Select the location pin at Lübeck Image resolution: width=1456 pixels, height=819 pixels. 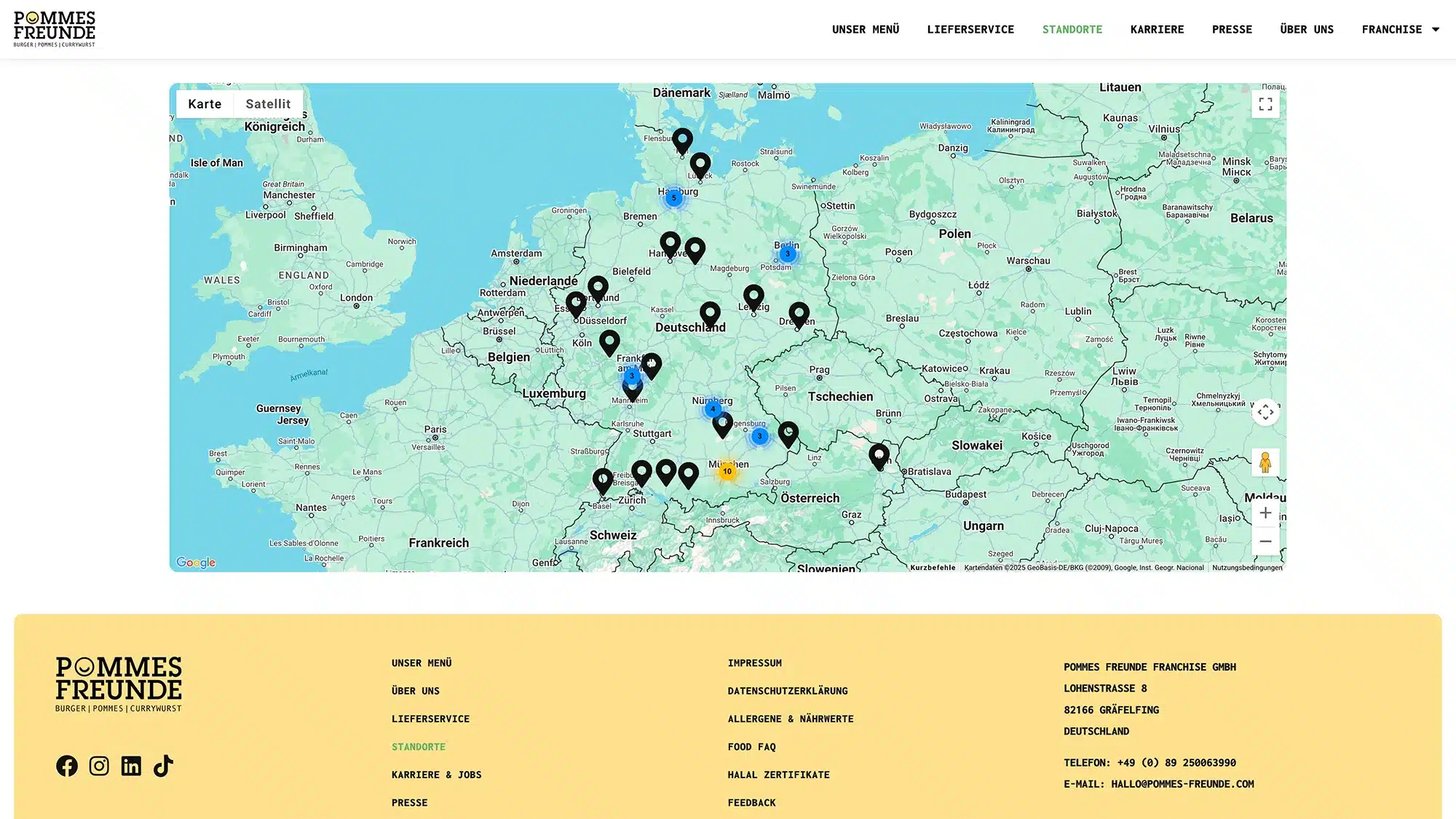tap(700, 165)
